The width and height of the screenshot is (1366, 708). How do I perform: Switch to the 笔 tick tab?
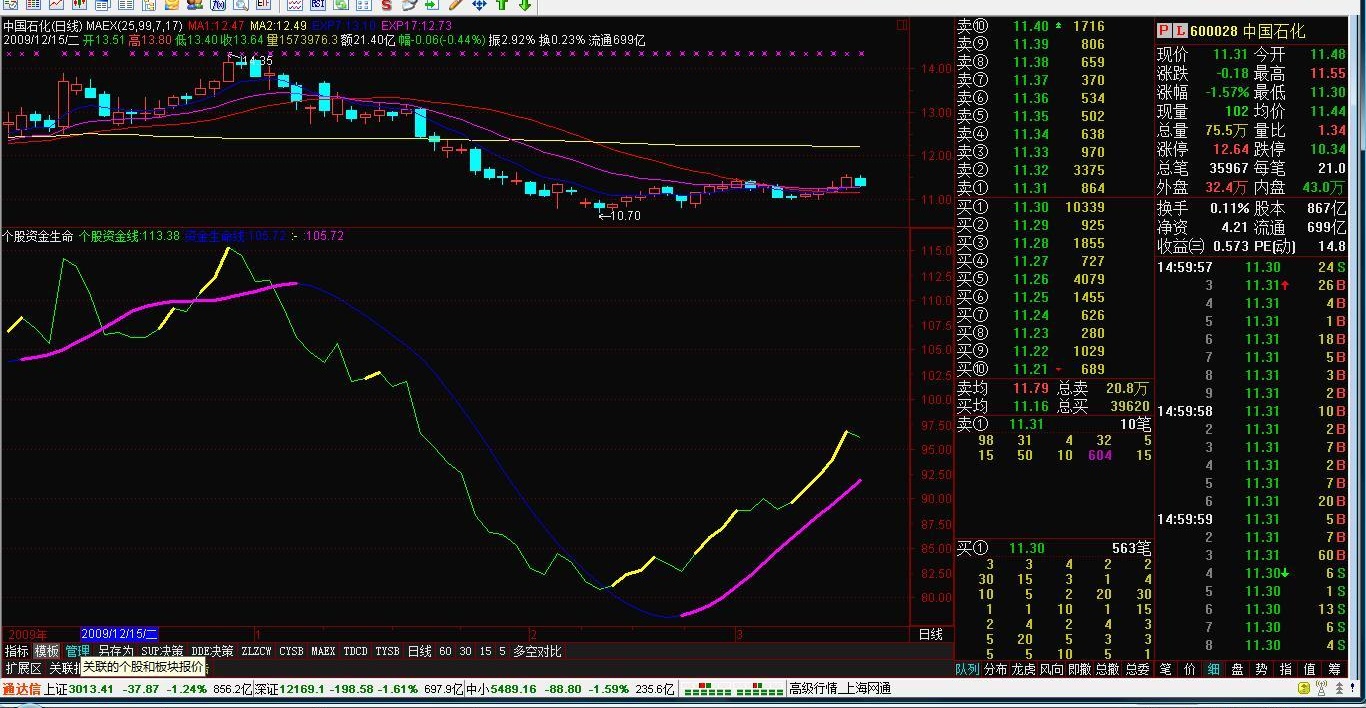(x=1166, y=669)
